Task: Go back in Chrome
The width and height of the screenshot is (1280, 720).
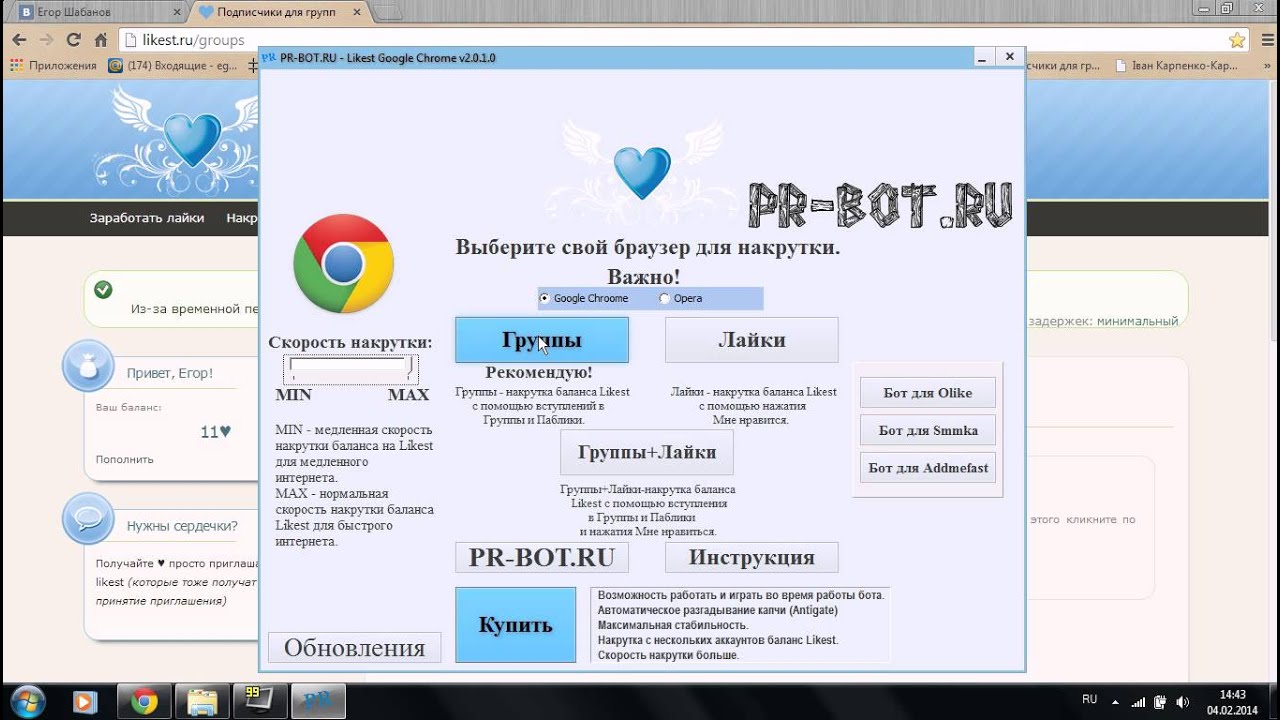Action: 19,40
